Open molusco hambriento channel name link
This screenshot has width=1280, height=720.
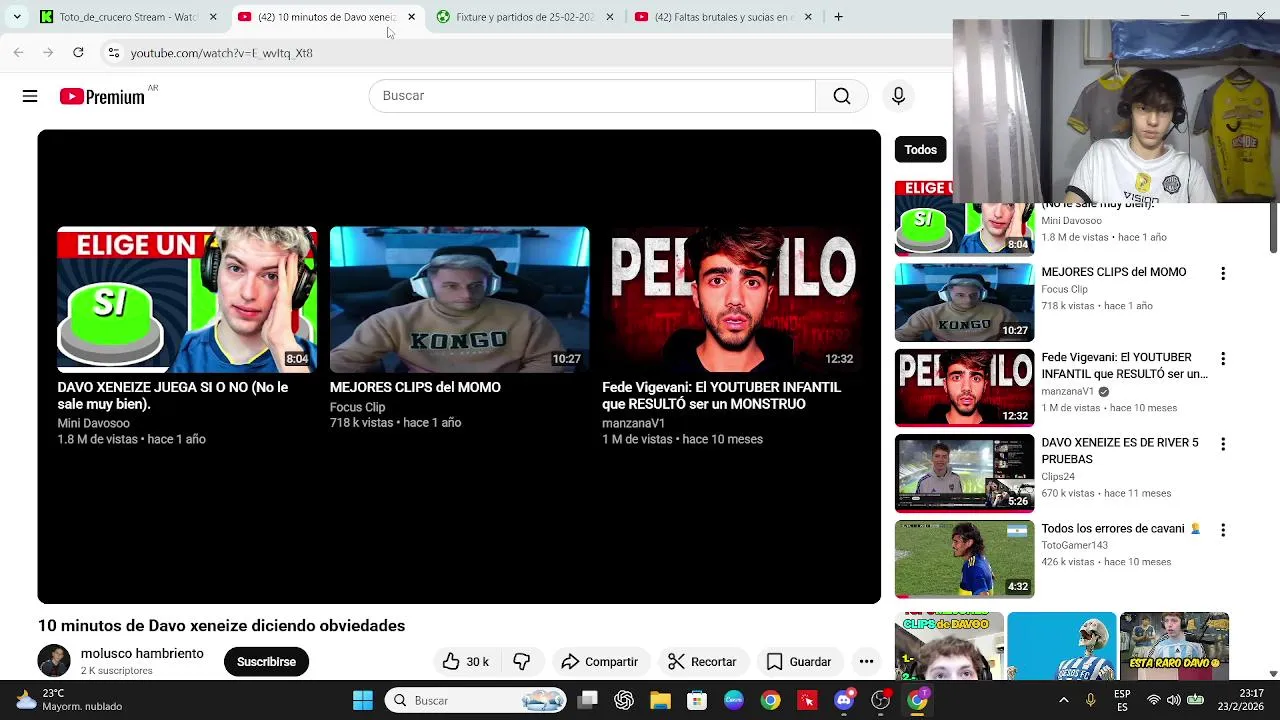pyautogui.click(x=142, y=654)
